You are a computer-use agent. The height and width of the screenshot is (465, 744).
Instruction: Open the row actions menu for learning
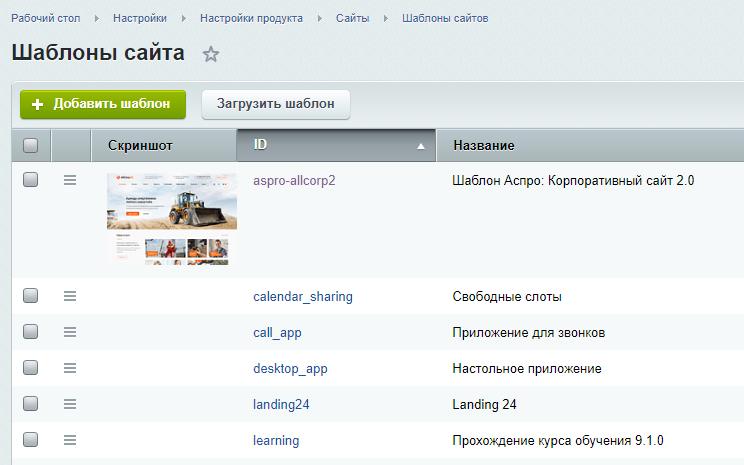pos(70,440)
